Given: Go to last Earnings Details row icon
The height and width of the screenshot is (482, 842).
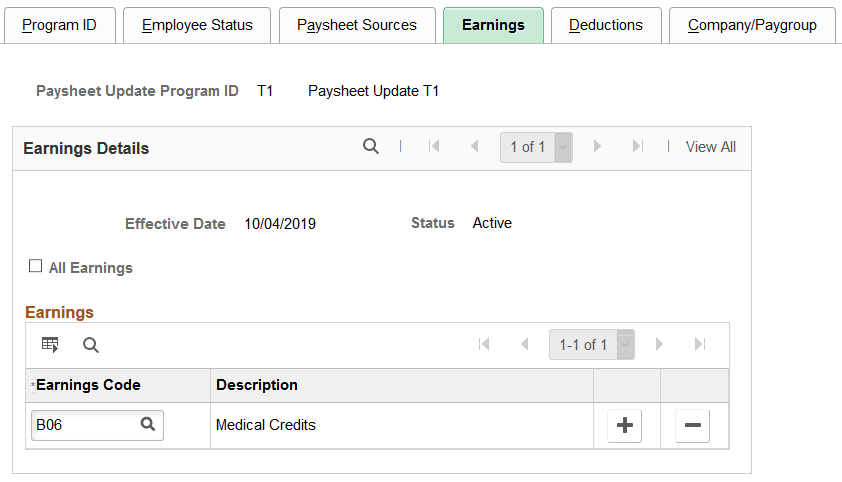Looking at the screenshot, I should [637, 146].
